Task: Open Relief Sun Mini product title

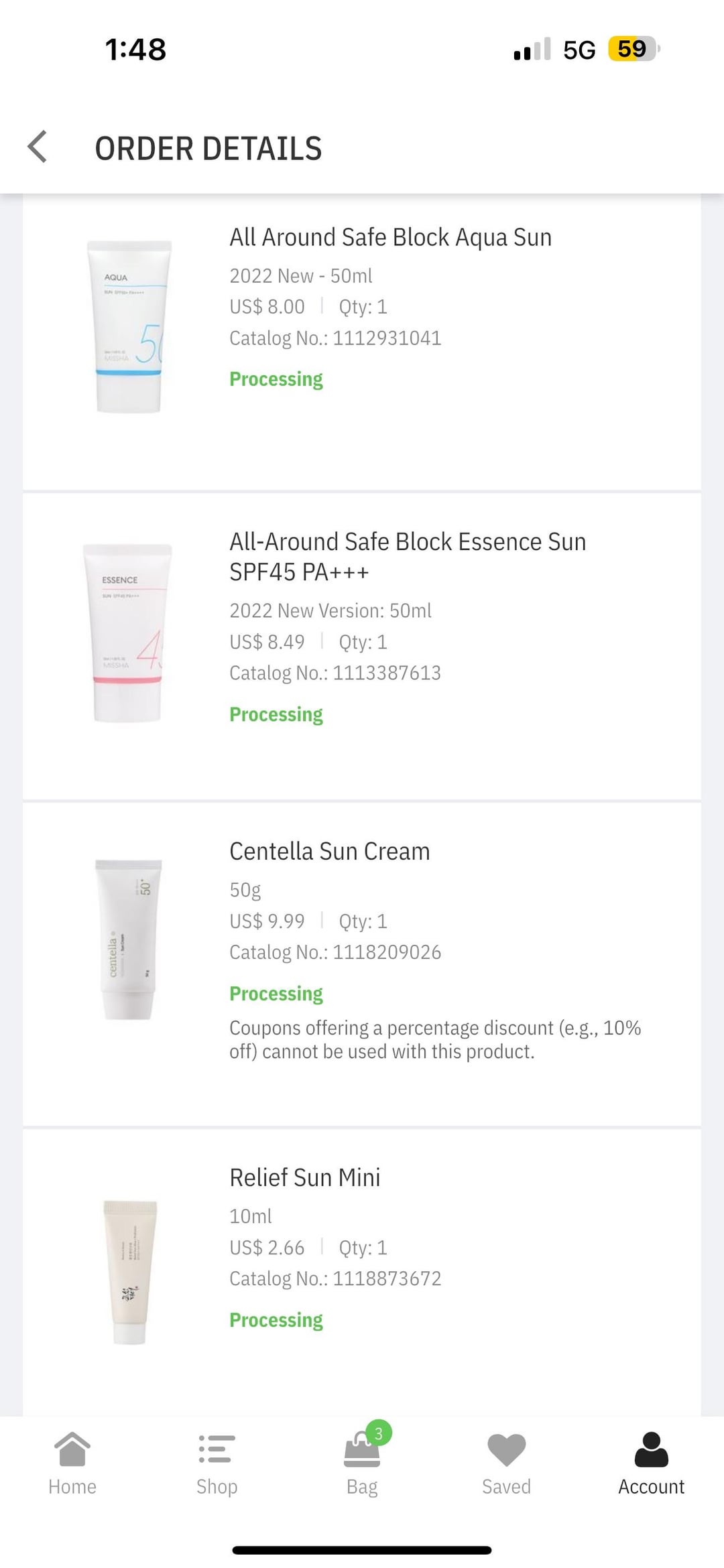Action: coord(304,1177)
